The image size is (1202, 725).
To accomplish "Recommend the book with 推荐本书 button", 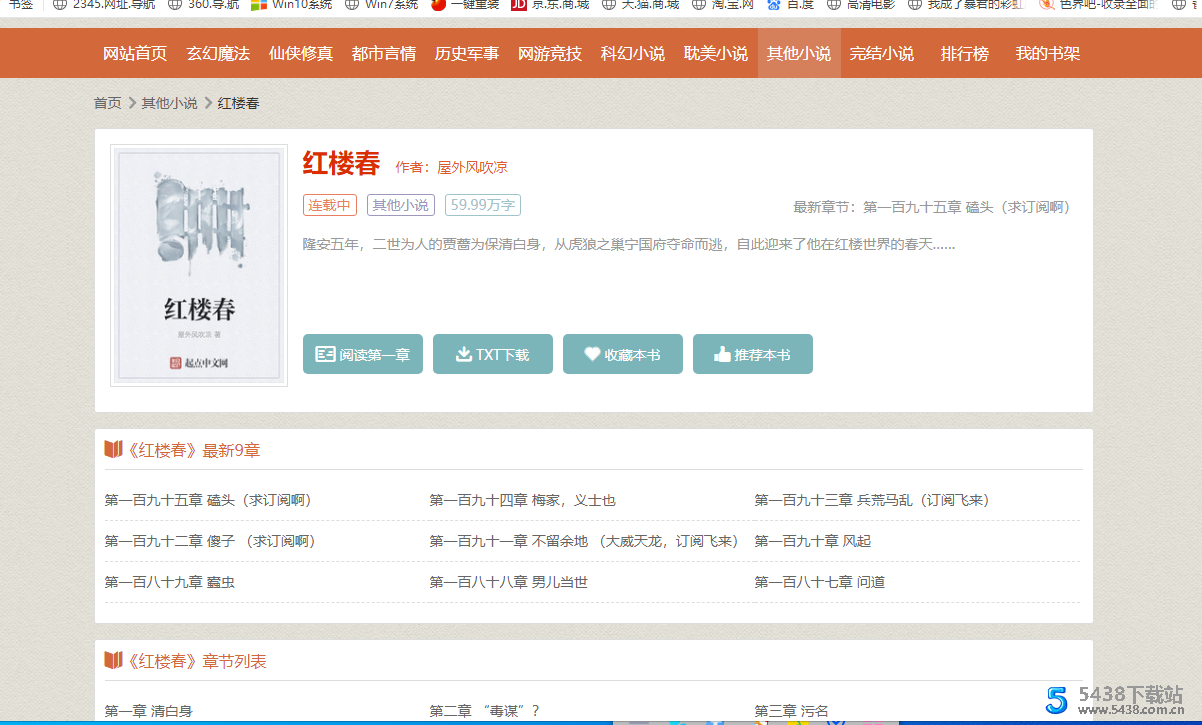I will click(752, 355).
